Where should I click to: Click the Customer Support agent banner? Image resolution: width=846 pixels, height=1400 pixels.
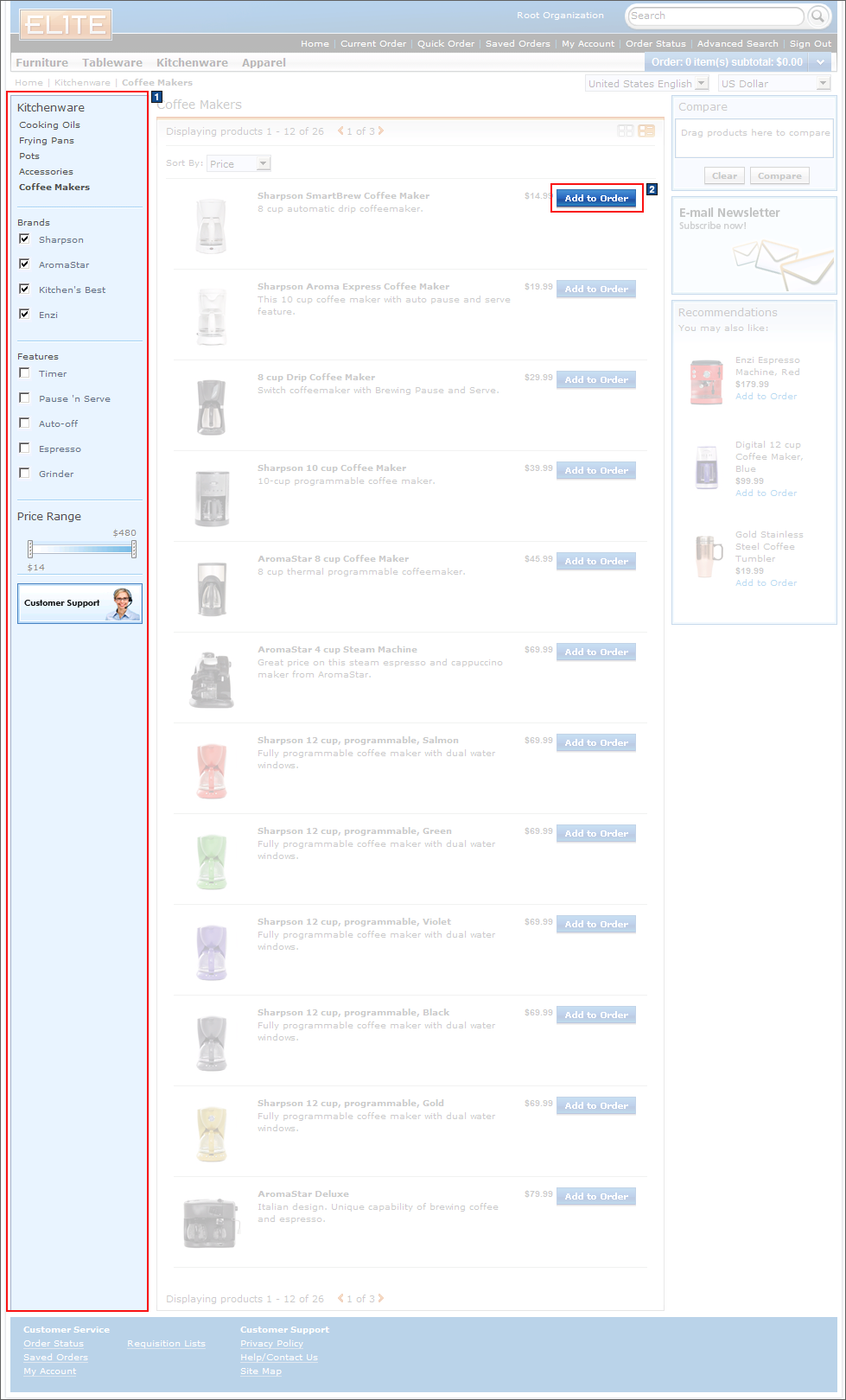(80, 603)
